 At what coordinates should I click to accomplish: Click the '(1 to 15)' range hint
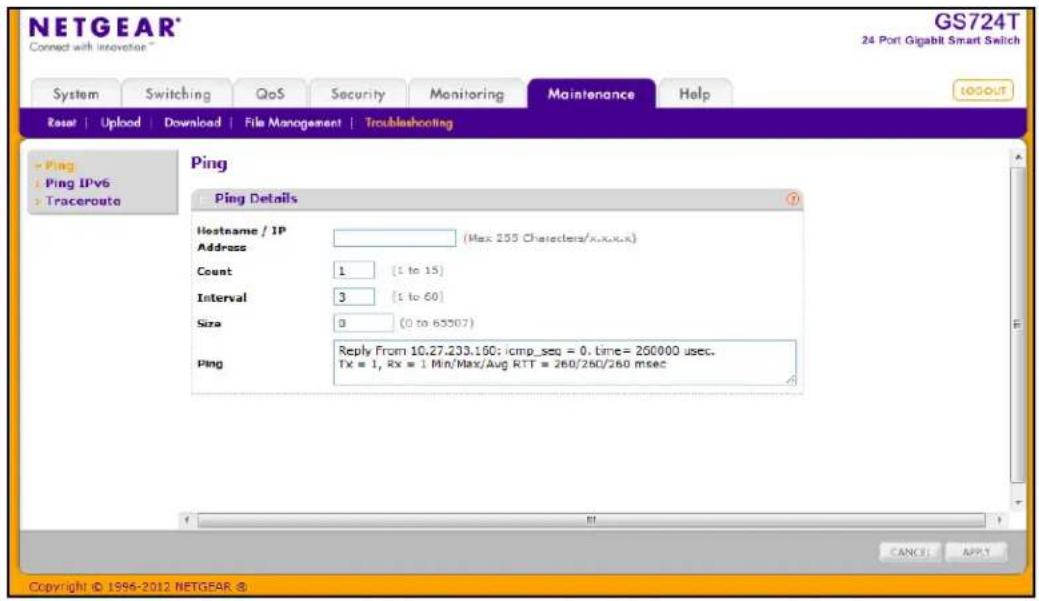pos(417,270)
